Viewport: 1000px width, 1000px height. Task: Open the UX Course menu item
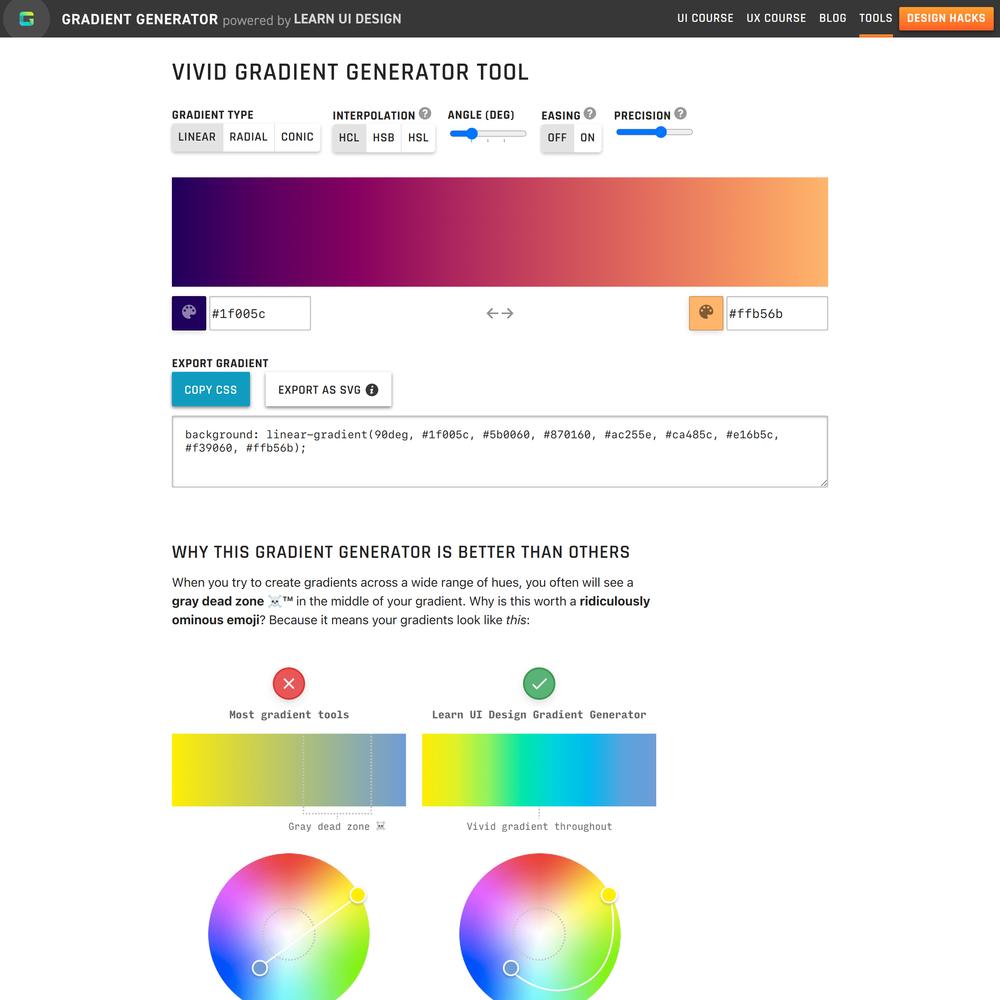[x=776, y=18]
